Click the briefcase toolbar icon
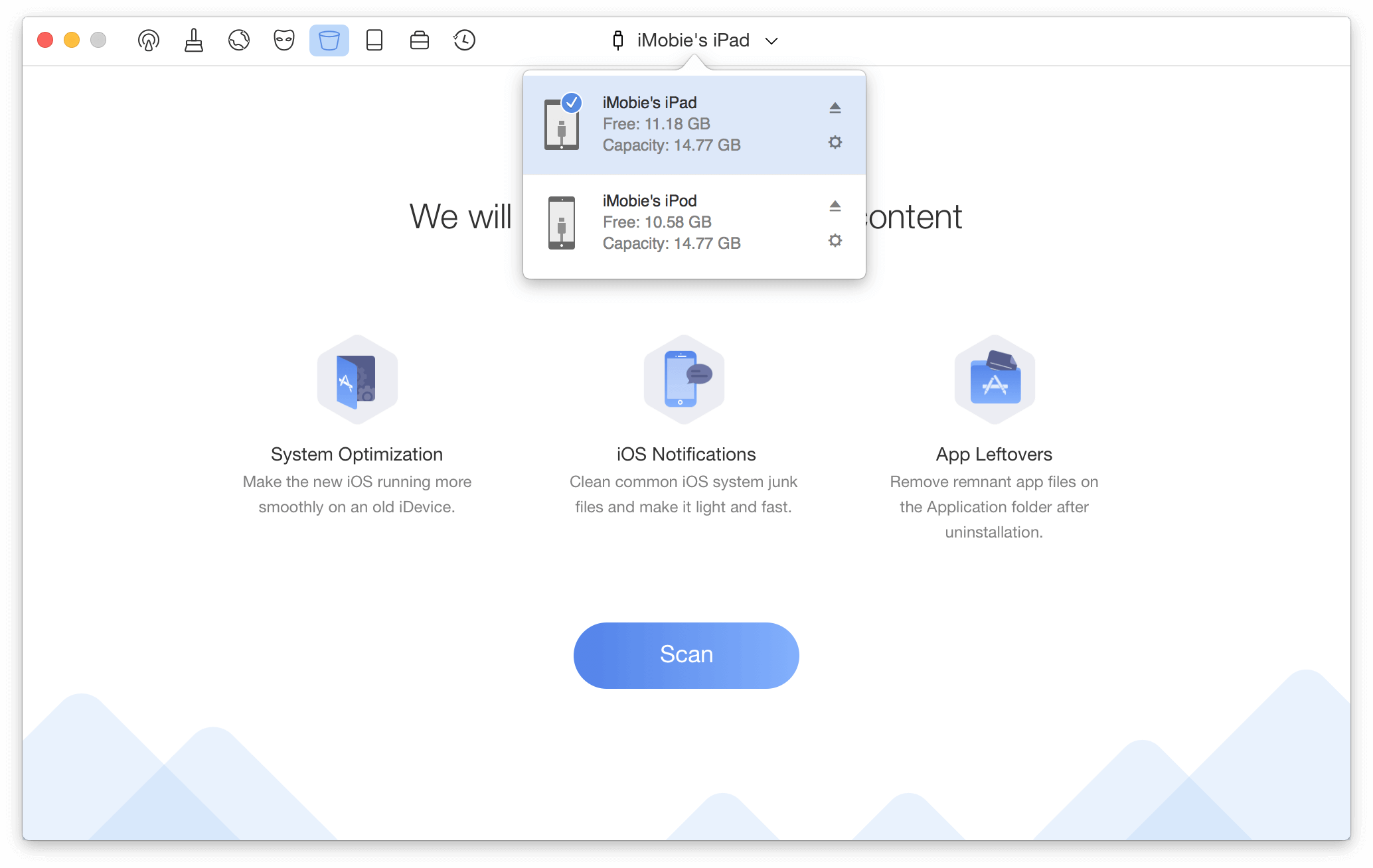 coord(420,40)
